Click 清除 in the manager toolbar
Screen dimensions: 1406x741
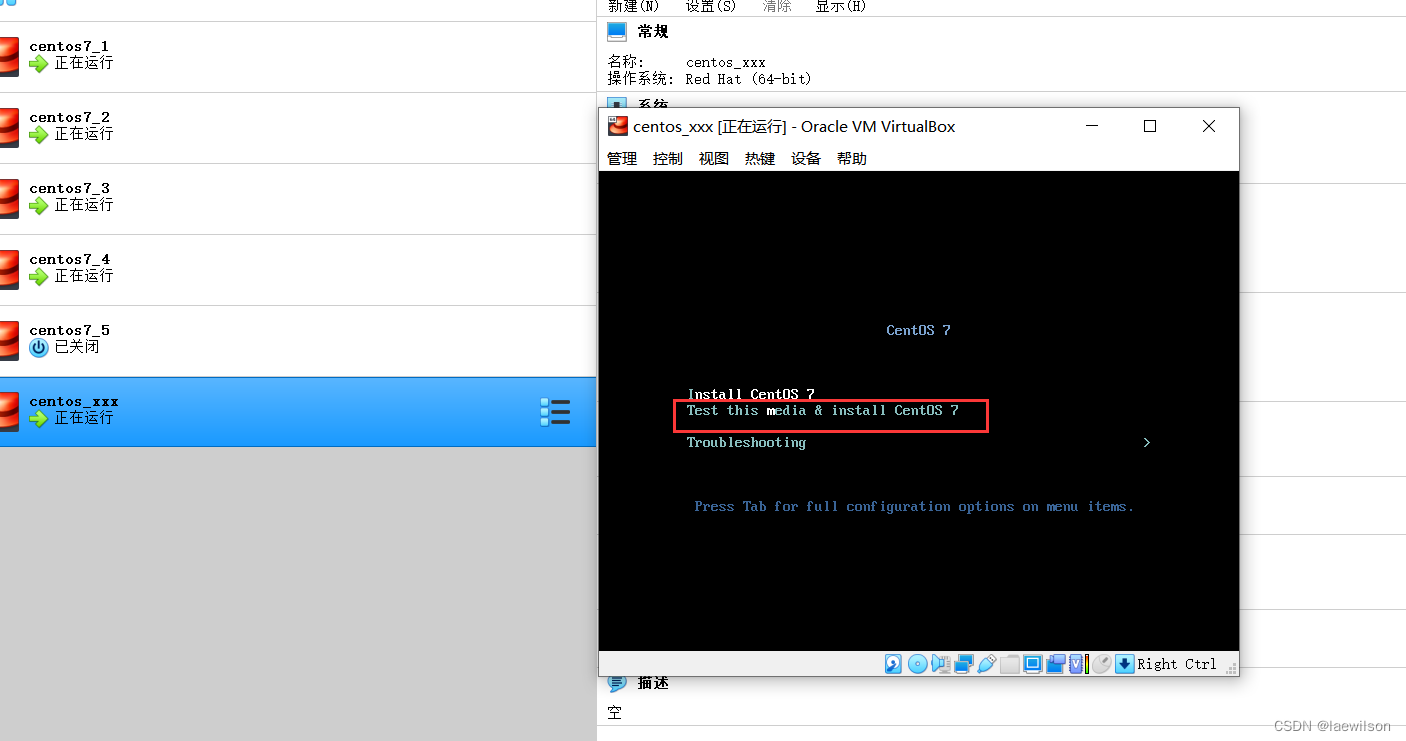click(x=777, y=6)
